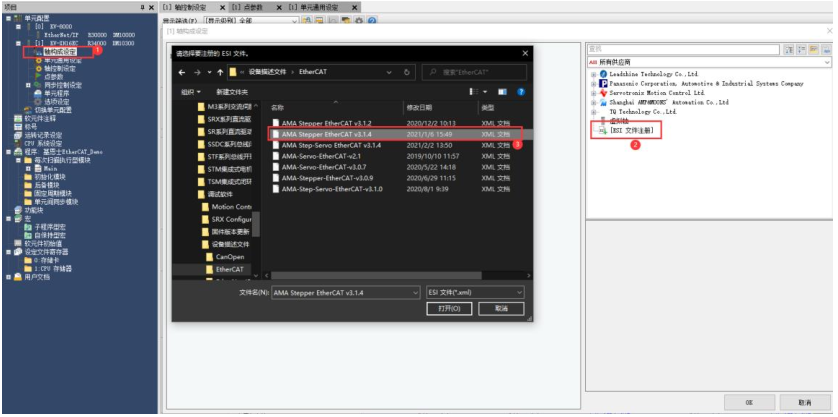838x417 pixels.
Task: Click the back arrow in file dialog
Action: pos(183,72)
